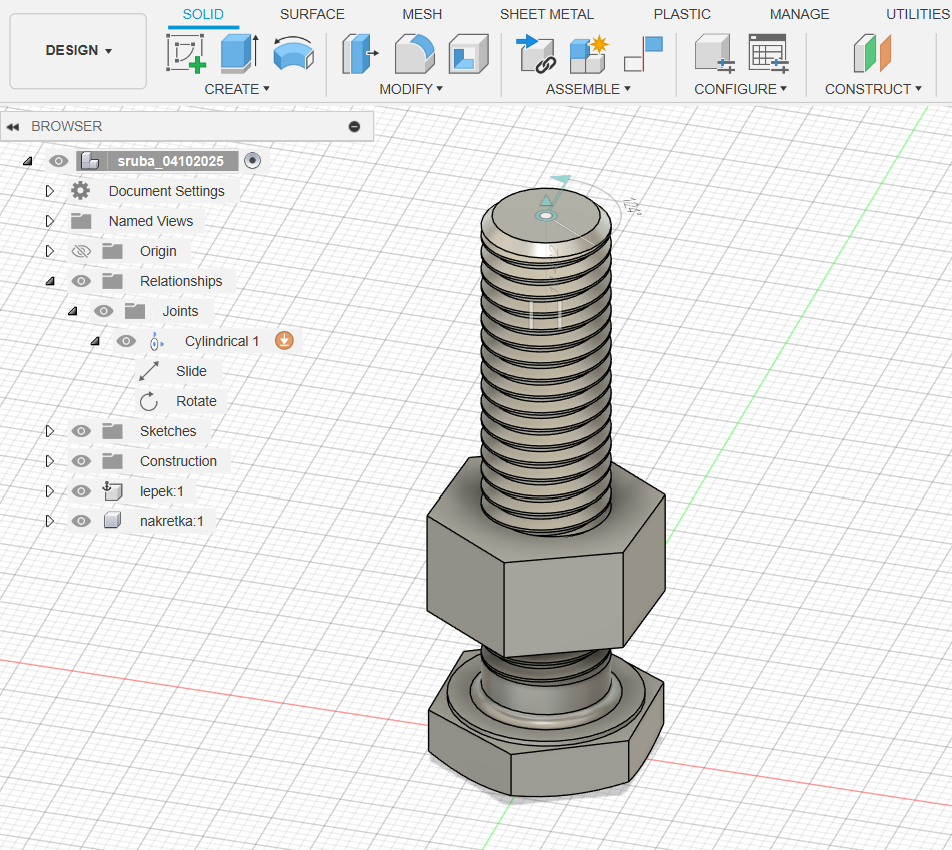The image size is (952, 850).
Task: Click the Slide motion item
Action: 191,371
